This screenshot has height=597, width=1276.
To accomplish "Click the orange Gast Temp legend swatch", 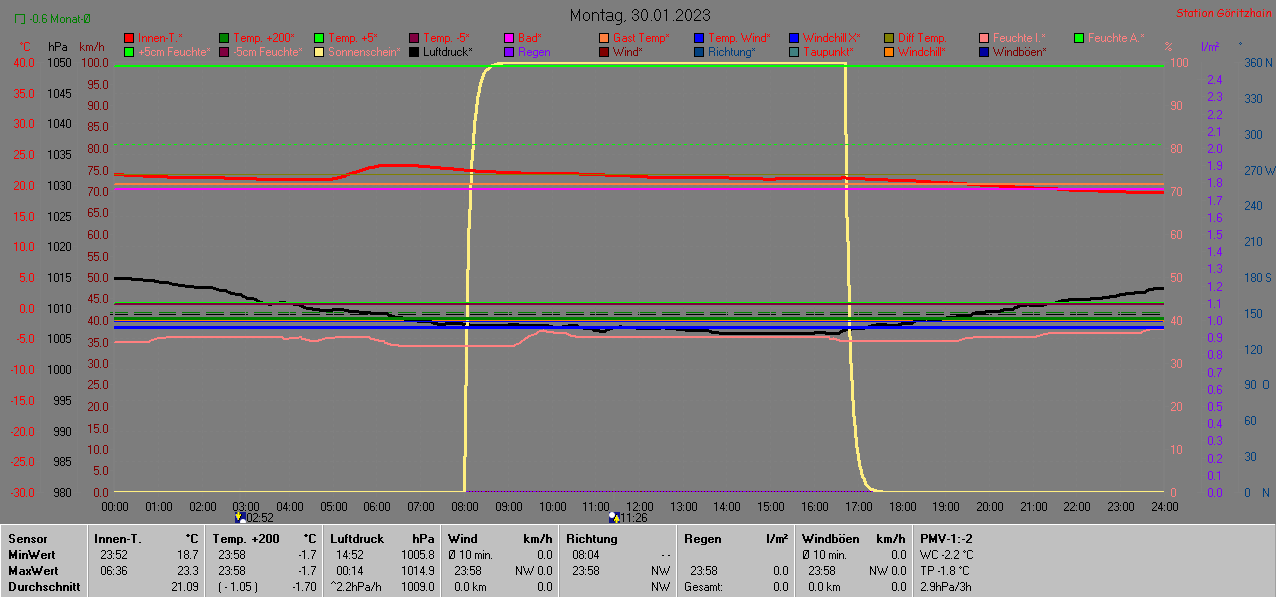I will [604, 38].
